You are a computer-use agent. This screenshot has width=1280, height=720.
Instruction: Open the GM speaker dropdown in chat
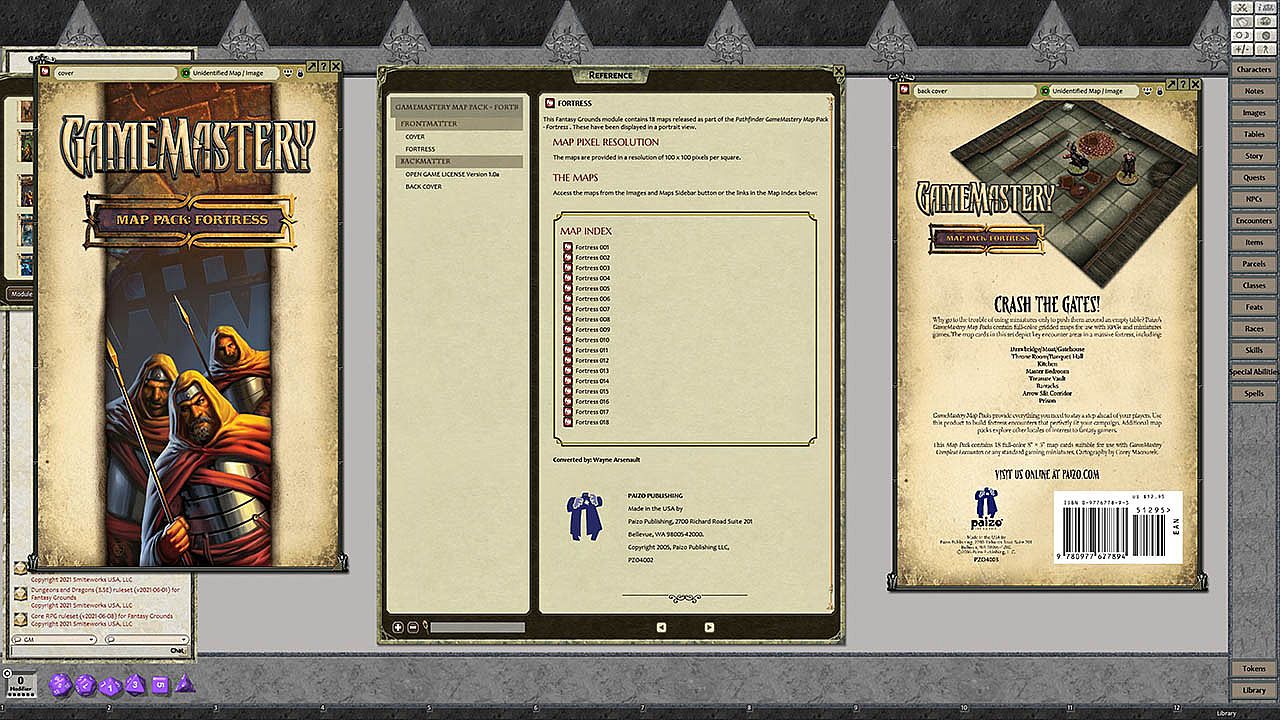(x=56, y=639)
